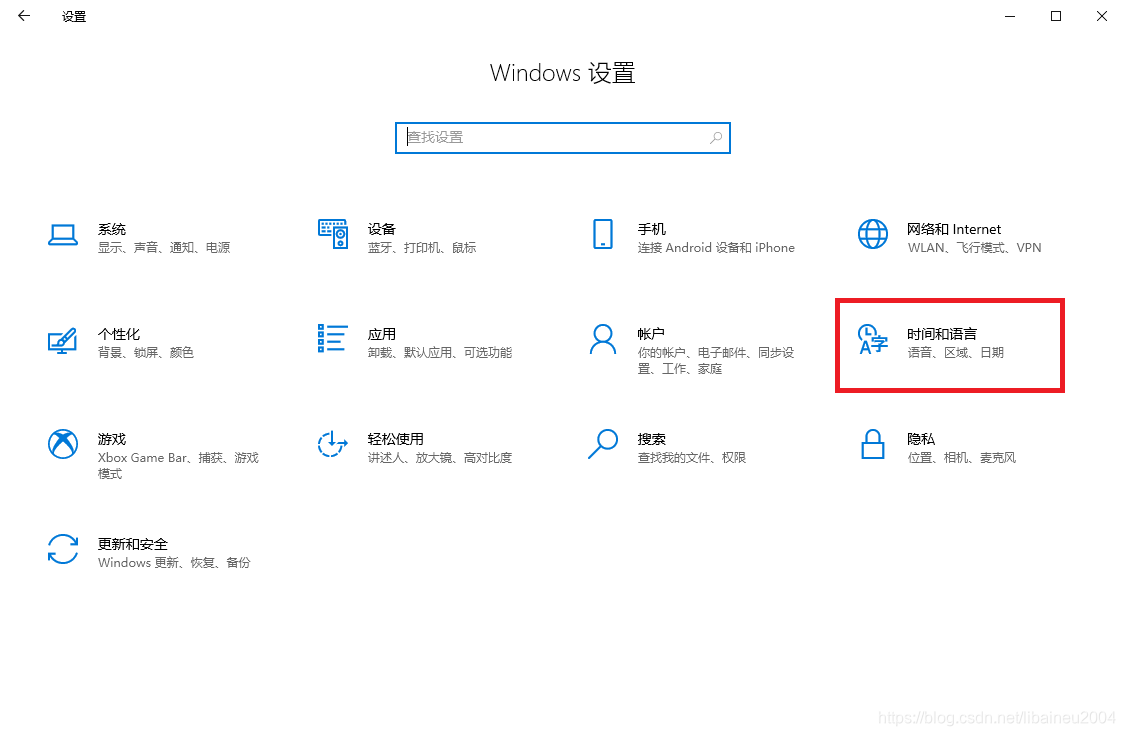Click the Accounts (帐户) person icon
This screenshot has width=1125, height=736.
coord(603,339)
